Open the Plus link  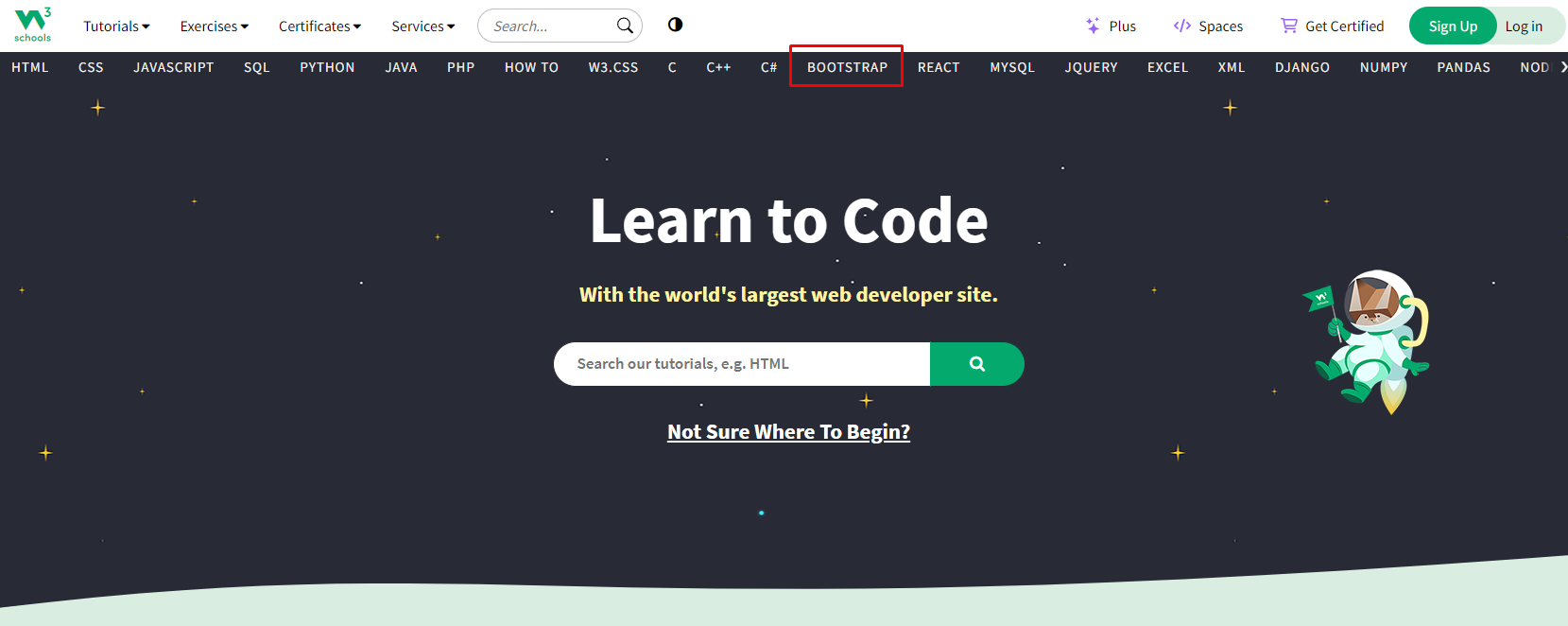click(x=1111, y=26)
